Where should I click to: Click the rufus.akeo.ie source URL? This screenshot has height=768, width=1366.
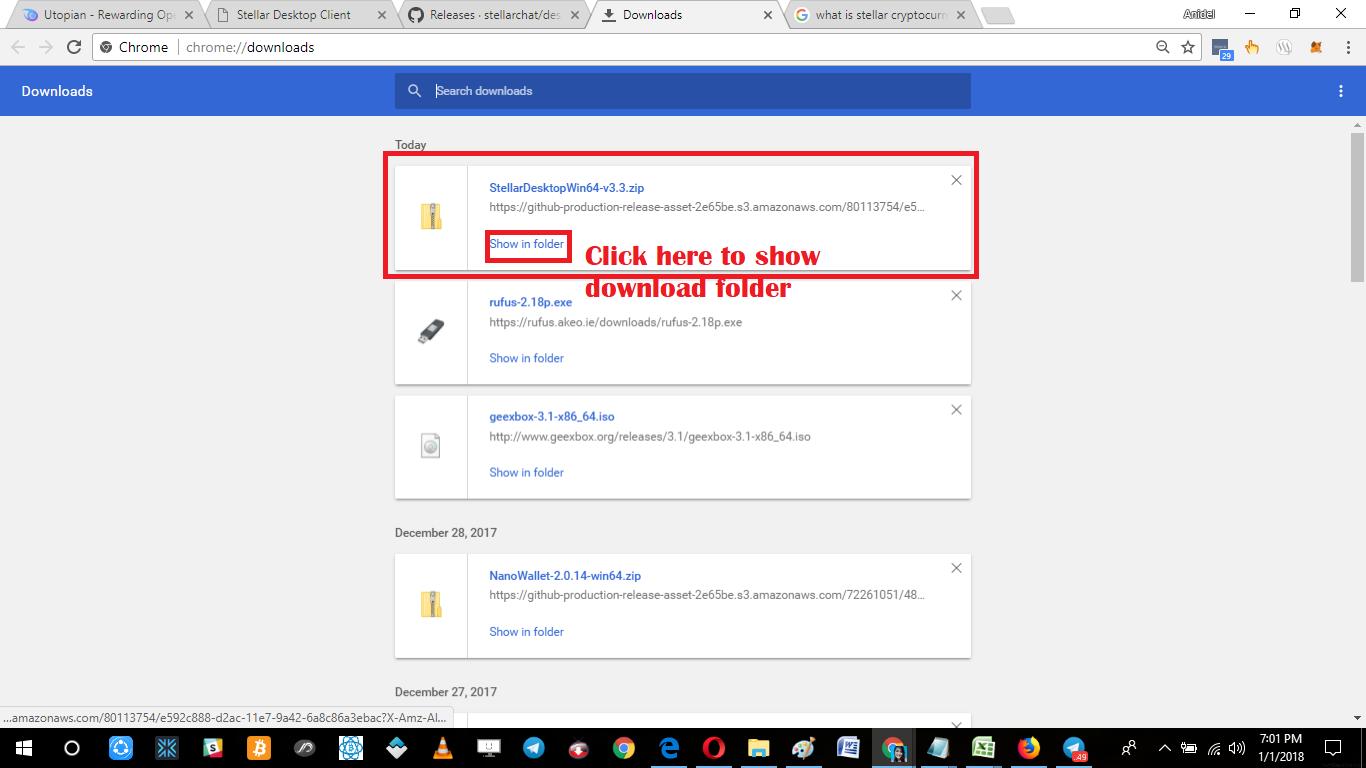pos(616,322)
